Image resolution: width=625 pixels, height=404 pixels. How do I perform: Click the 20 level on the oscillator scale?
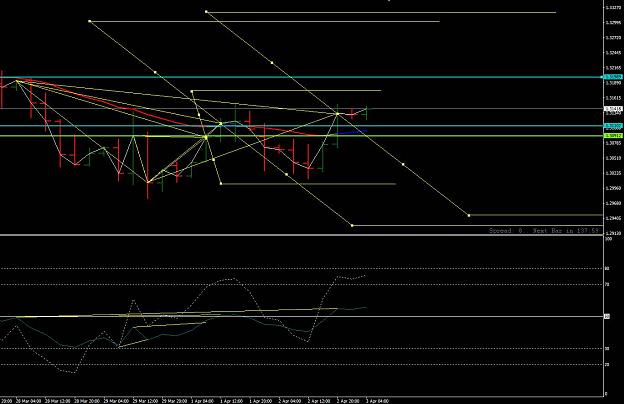pos(607,365)
